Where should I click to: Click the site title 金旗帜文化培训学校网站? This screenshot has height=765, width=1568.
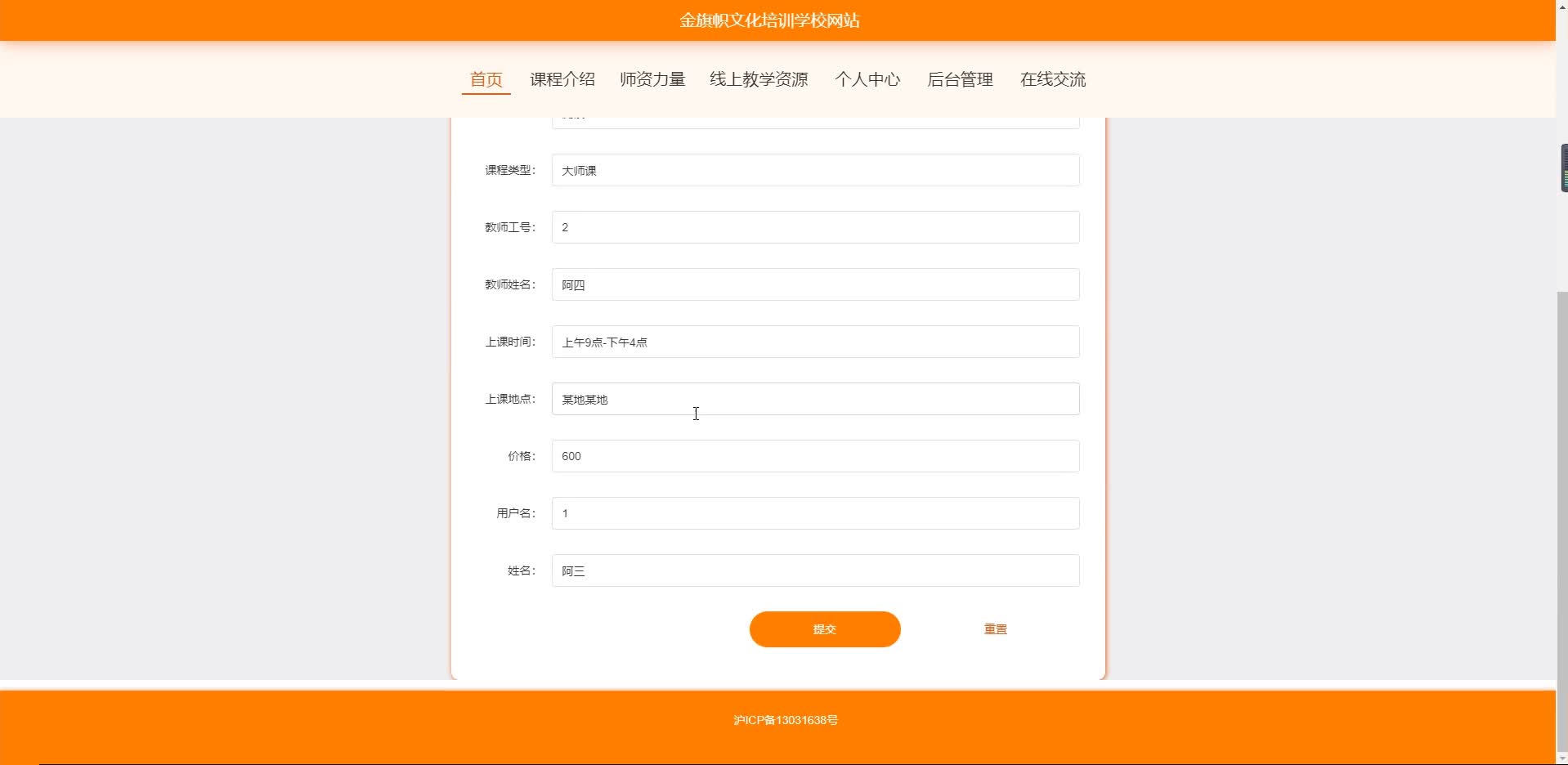coord(769,20)
